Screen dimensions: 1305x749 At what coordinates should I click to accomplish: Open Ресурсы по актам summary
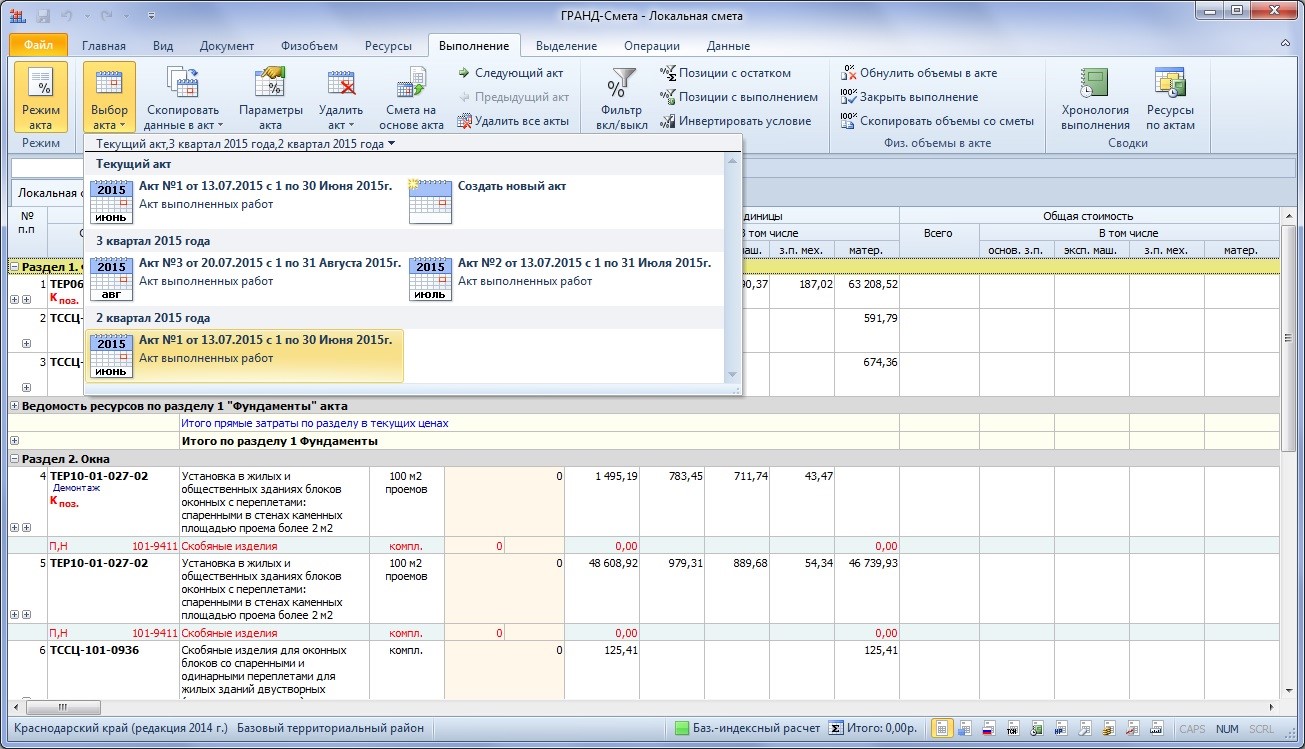tap(1170, 97)
